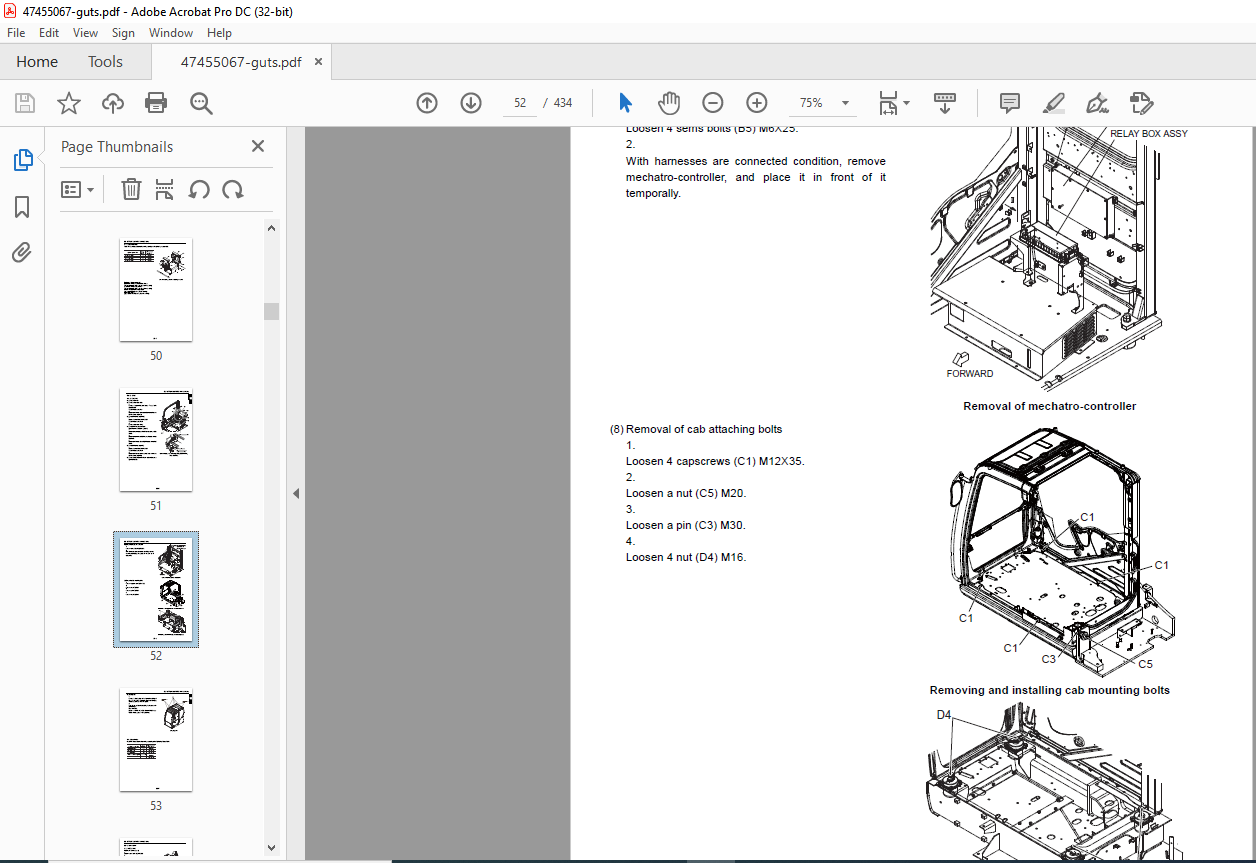Open the Sign document pen tool

tap(1097, 103)
